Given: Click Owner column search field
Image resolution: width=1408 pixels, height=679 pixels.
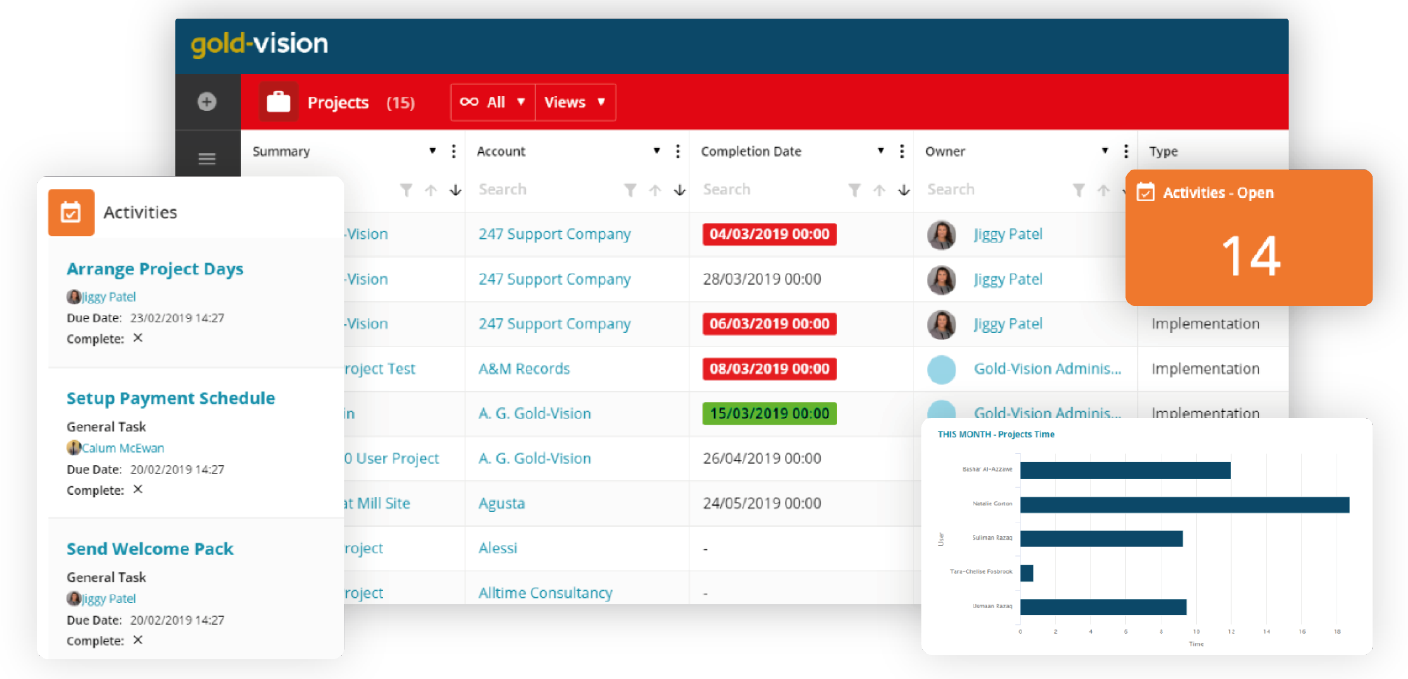Looking at the screenshot, I should tap(993, 190).
